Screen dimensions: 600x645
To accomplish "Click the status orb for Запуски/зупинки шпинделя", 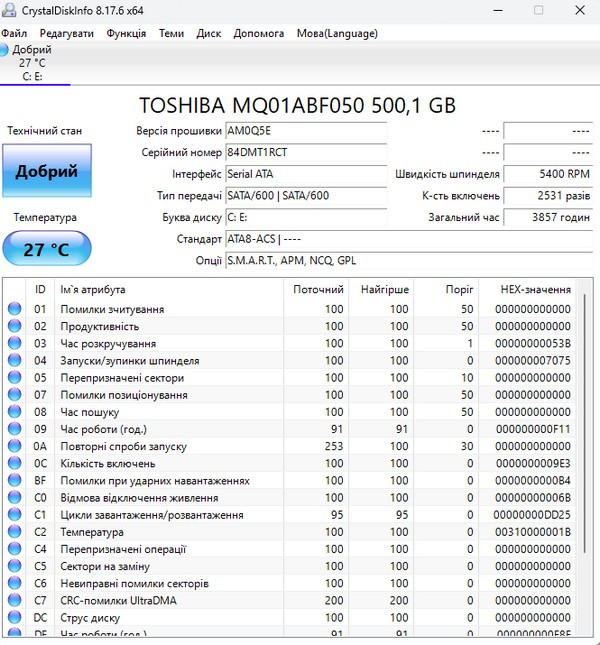I will tap(14, 360).
